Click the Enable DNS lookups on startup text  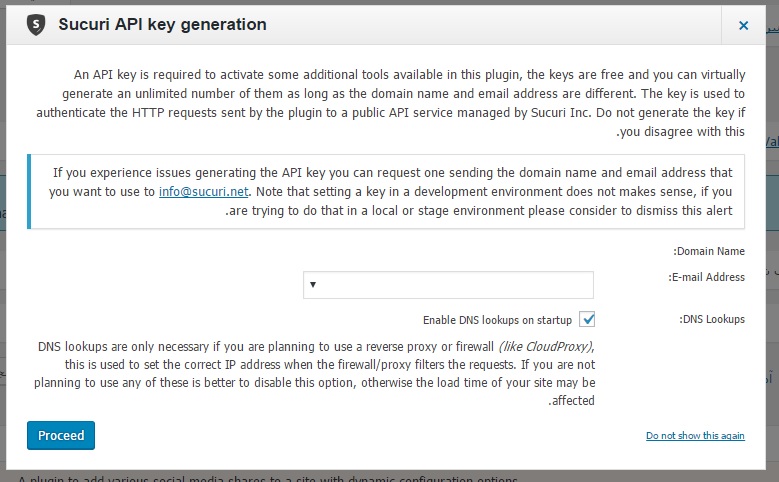[497, 320]
